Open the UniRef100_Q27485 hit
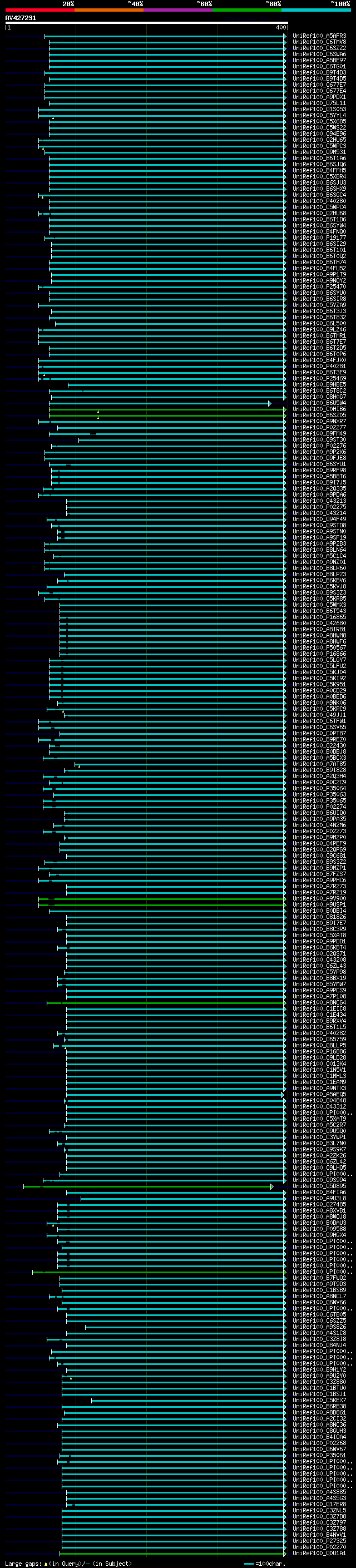Viewport: 356px width, 1568px height. point(319,1204)
